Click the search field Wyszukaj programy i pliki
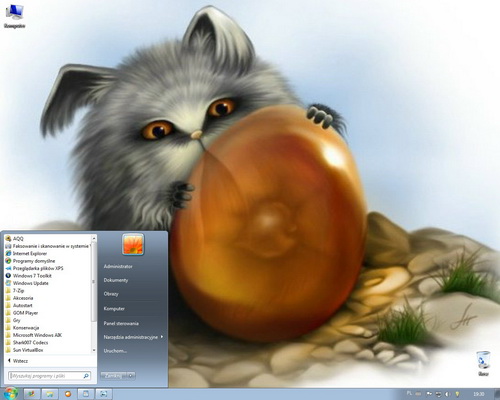 coord(49,376)
